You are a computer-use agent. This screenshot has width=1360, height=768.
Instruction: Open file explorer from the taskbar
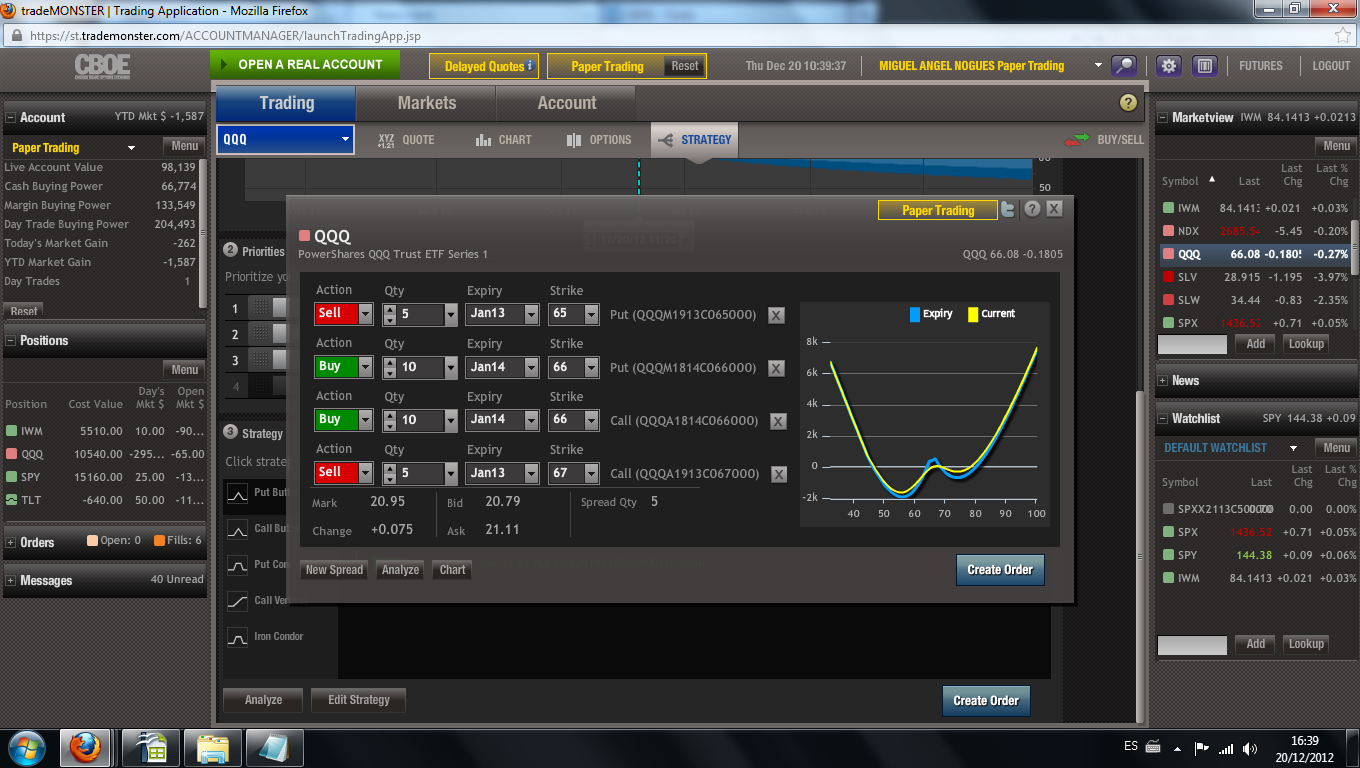click(x=213, y=747)
